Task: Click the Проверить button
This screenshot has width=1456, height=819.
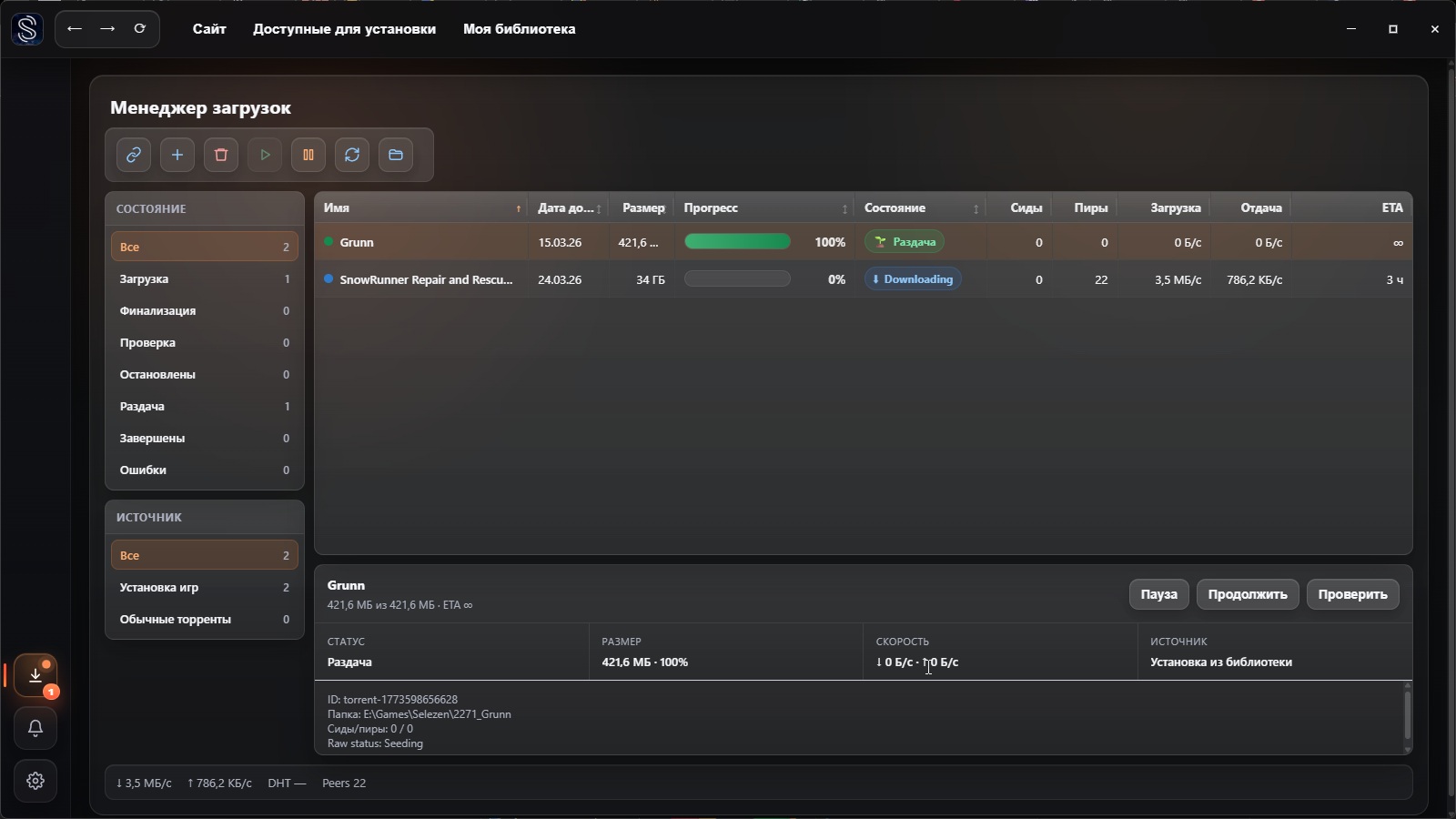Action: tap(1352, 594)
